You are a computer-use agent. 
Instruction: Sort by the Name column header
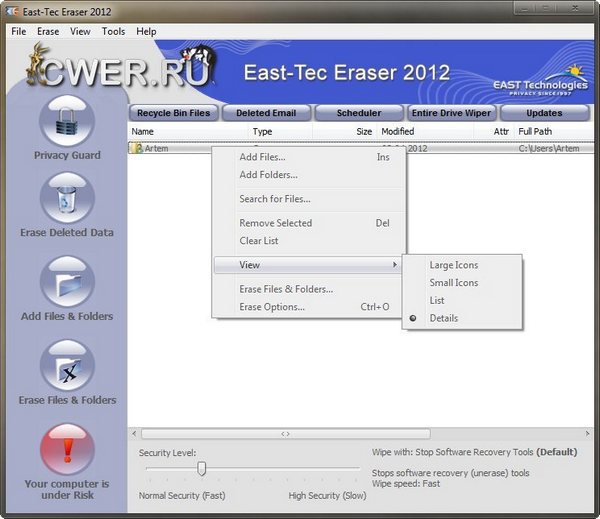point(189,131)
